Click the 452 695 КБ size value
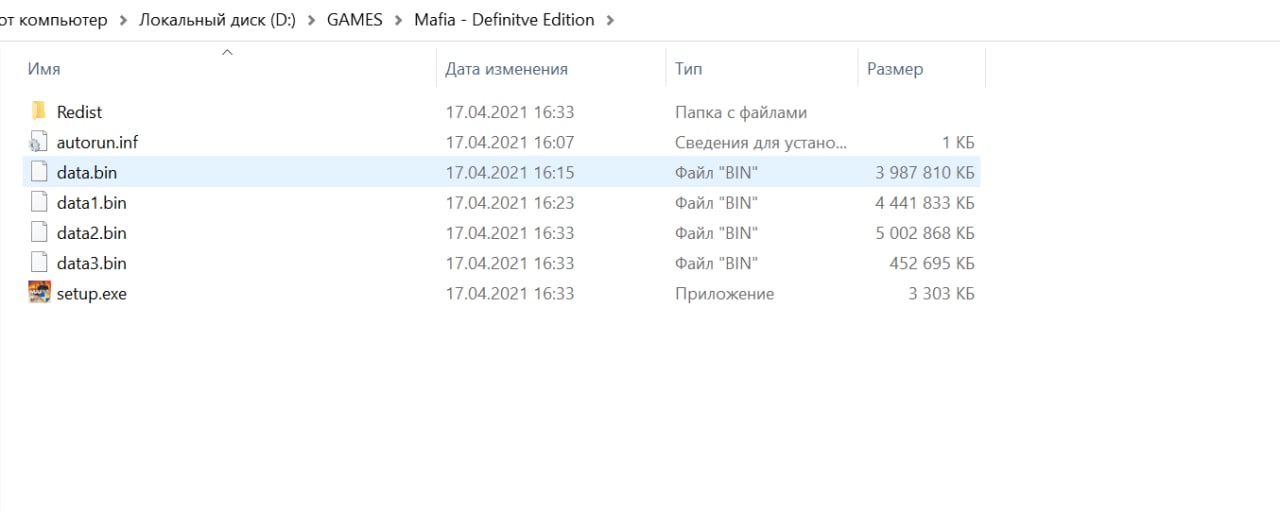This screenshot has height=511, width=1280. [x=932, y=263]
